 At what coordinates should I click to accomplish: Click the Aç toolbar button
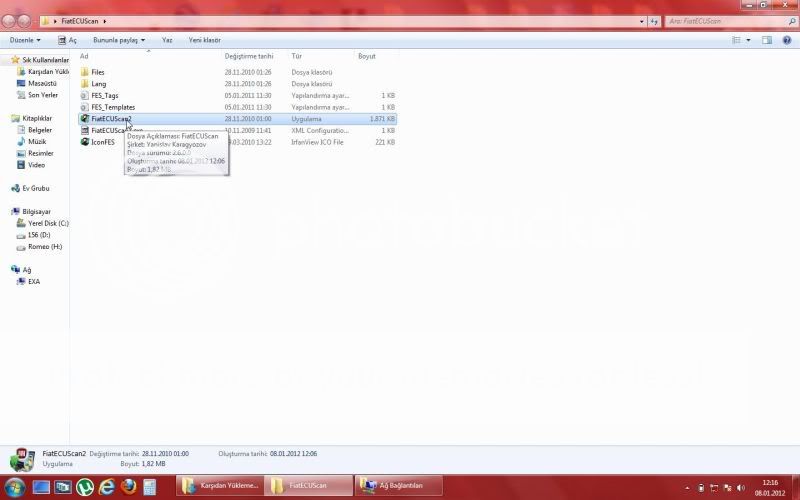point(67,40)
